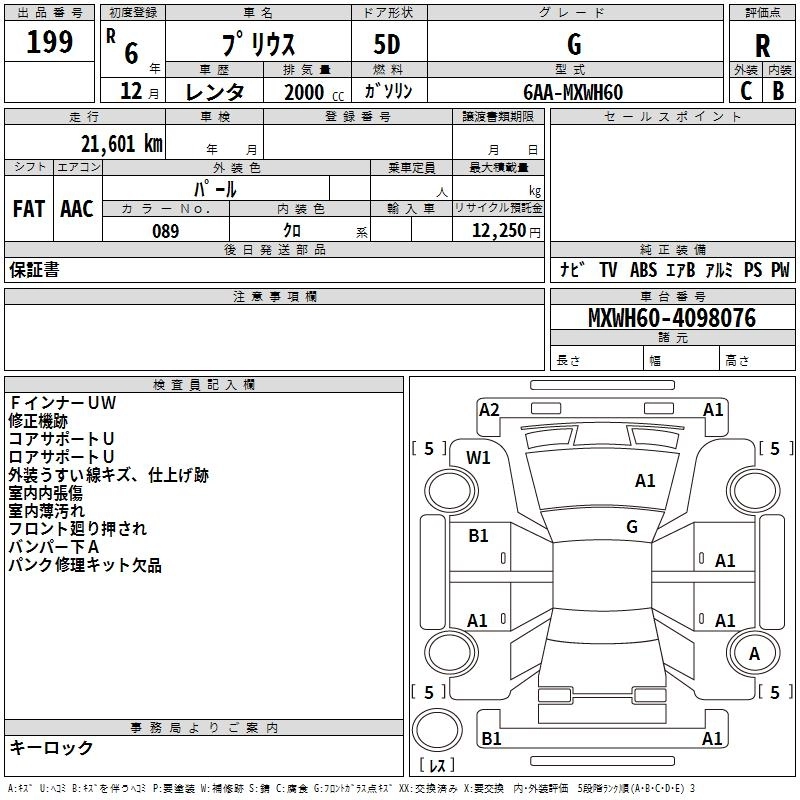Image resolution: width=800 pixels, height=800 pixels.
Task: Select inspector note コアサポートＵ
Action: click(x=61, y=439)
